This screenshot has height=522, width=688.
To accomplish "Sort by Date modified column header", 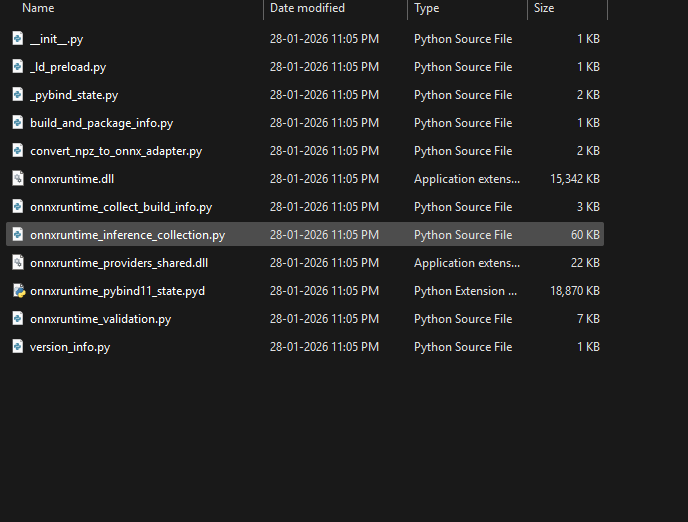I will point(307,8).
